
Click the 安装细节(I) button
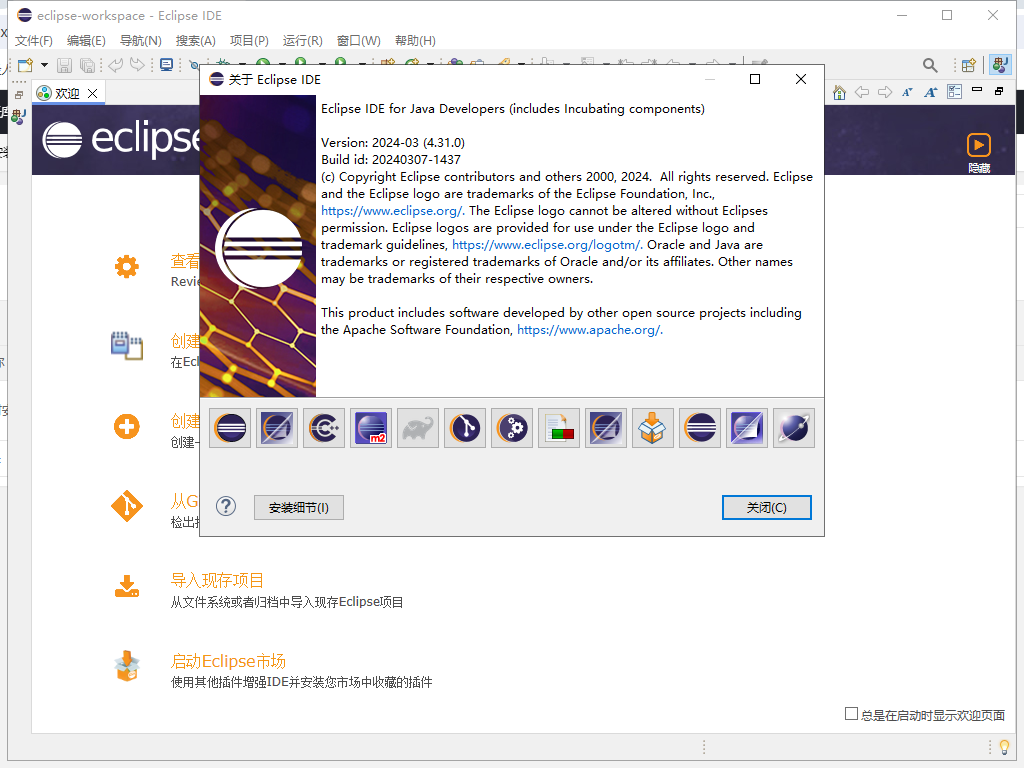point(298,507)
